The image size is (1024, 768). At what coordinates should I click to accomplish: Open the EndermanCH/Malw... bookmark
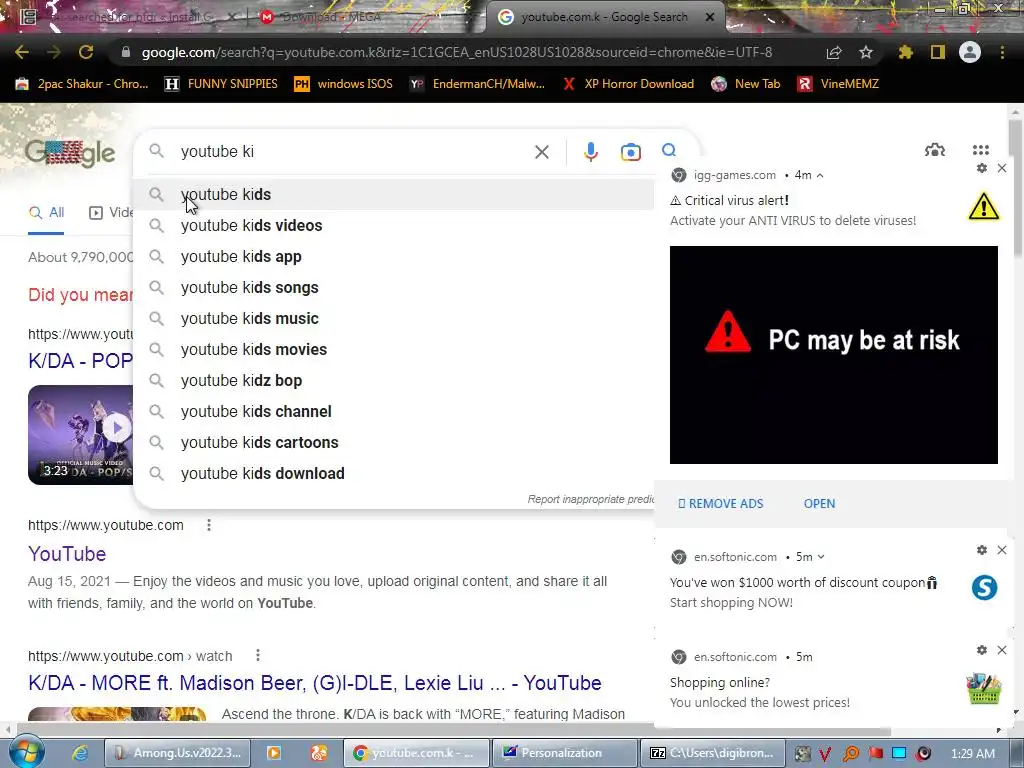coord(477,84)
